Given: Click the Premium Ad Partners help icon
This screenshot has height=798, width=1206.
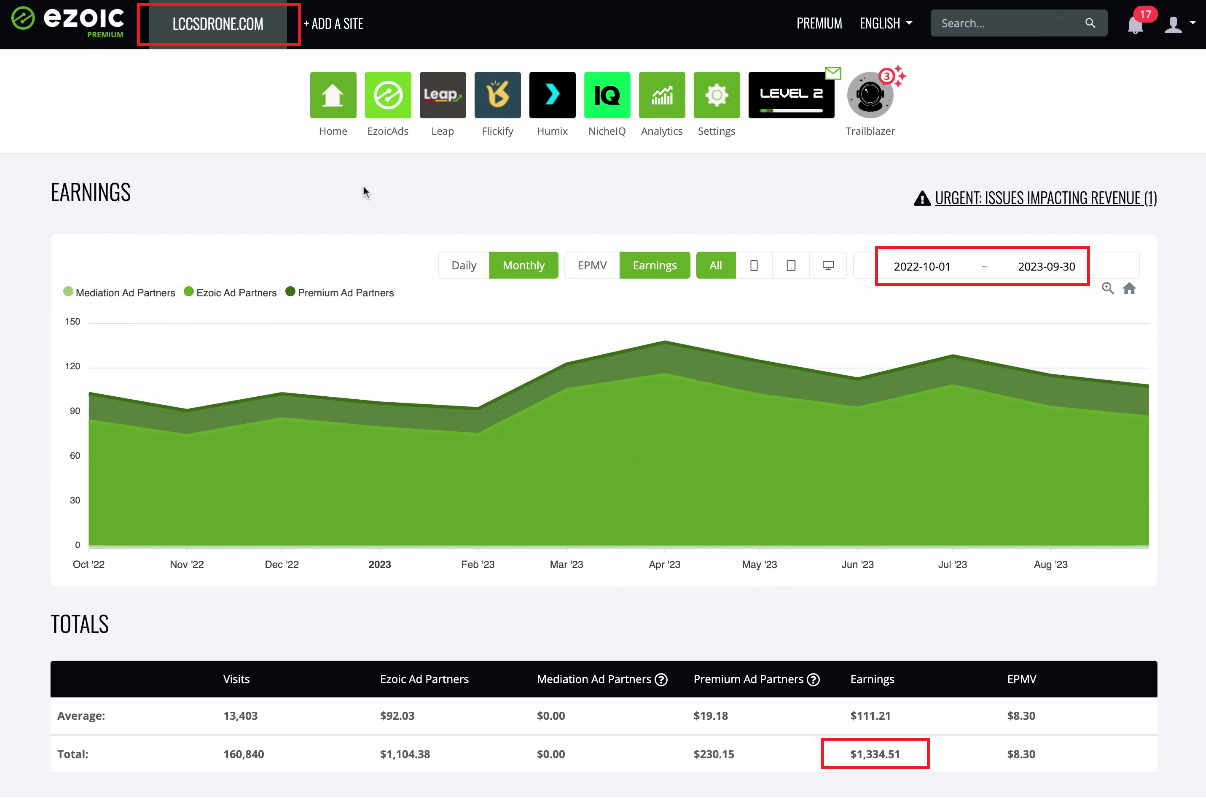Looking at the screenshot, I should click(x=813, y=679).
